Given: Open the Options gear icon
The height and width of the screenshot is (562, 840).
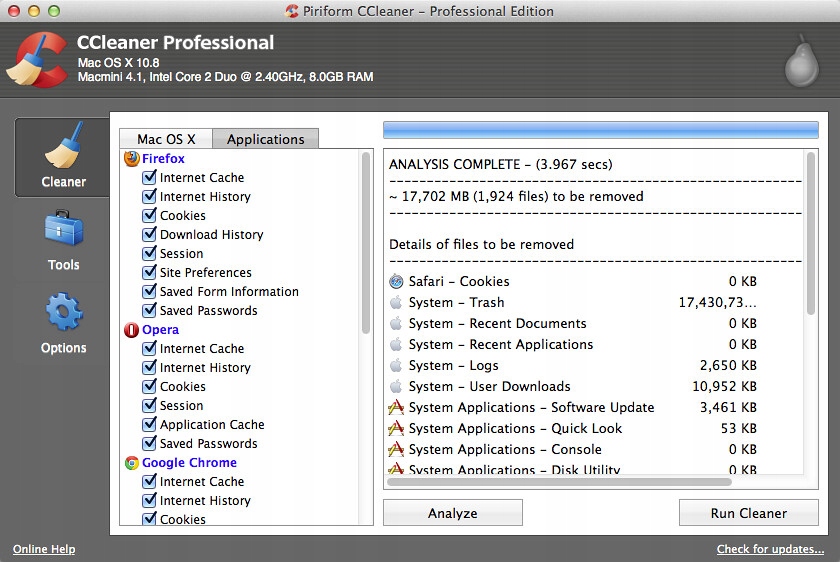Looking at the screenshot, I should pyautogui.click(x=63, y=313).
